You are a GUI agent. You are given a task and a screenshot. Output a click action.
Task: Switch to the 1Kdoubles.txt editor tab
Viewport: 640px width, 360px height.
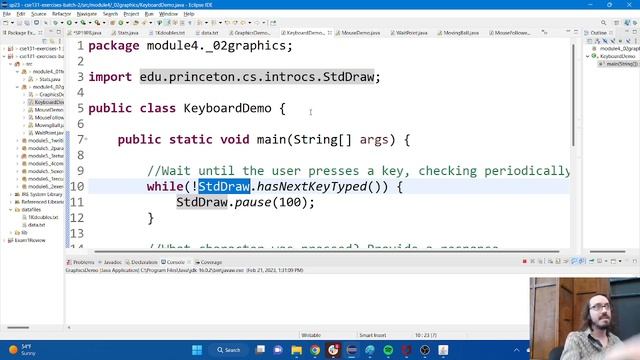tap(167, 33)
